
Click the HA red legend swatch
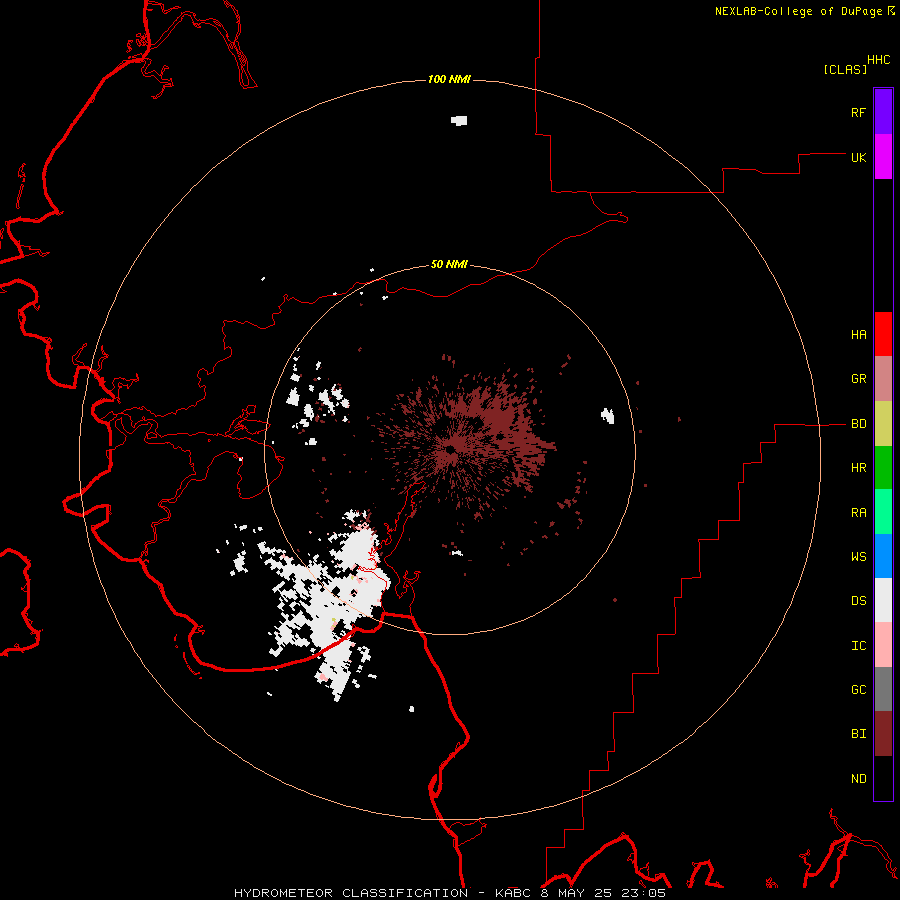pyautogui.click(x=883, y=334)
